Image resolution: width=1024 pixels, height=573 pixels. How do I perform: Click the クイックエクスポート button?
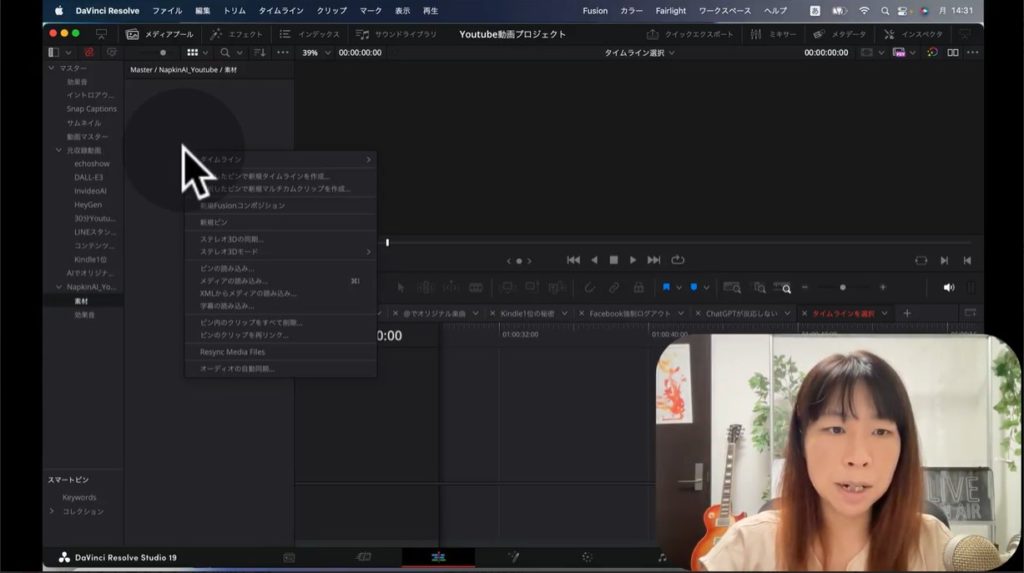coord(690,34)
